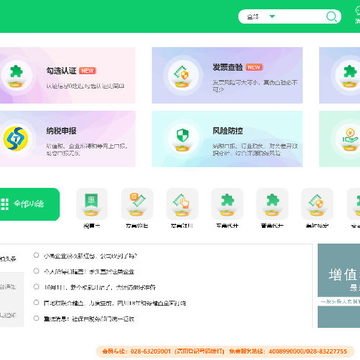Open the green bookmark 惠 shortcut icon

tap(92, 204)
